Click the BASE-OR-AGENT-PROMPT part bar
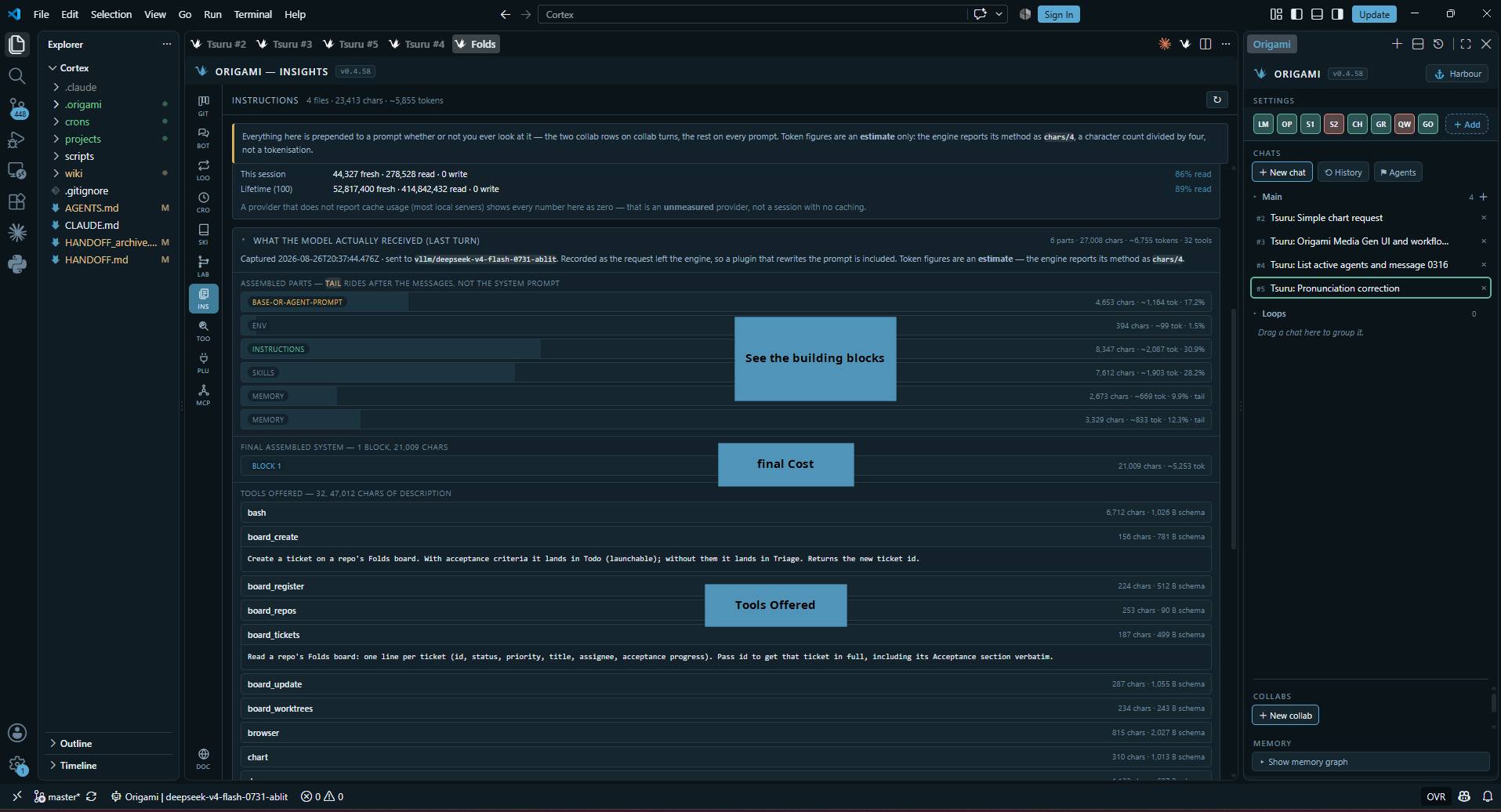The height and width of the screenshot is (812, 1501). coord(726,302)
